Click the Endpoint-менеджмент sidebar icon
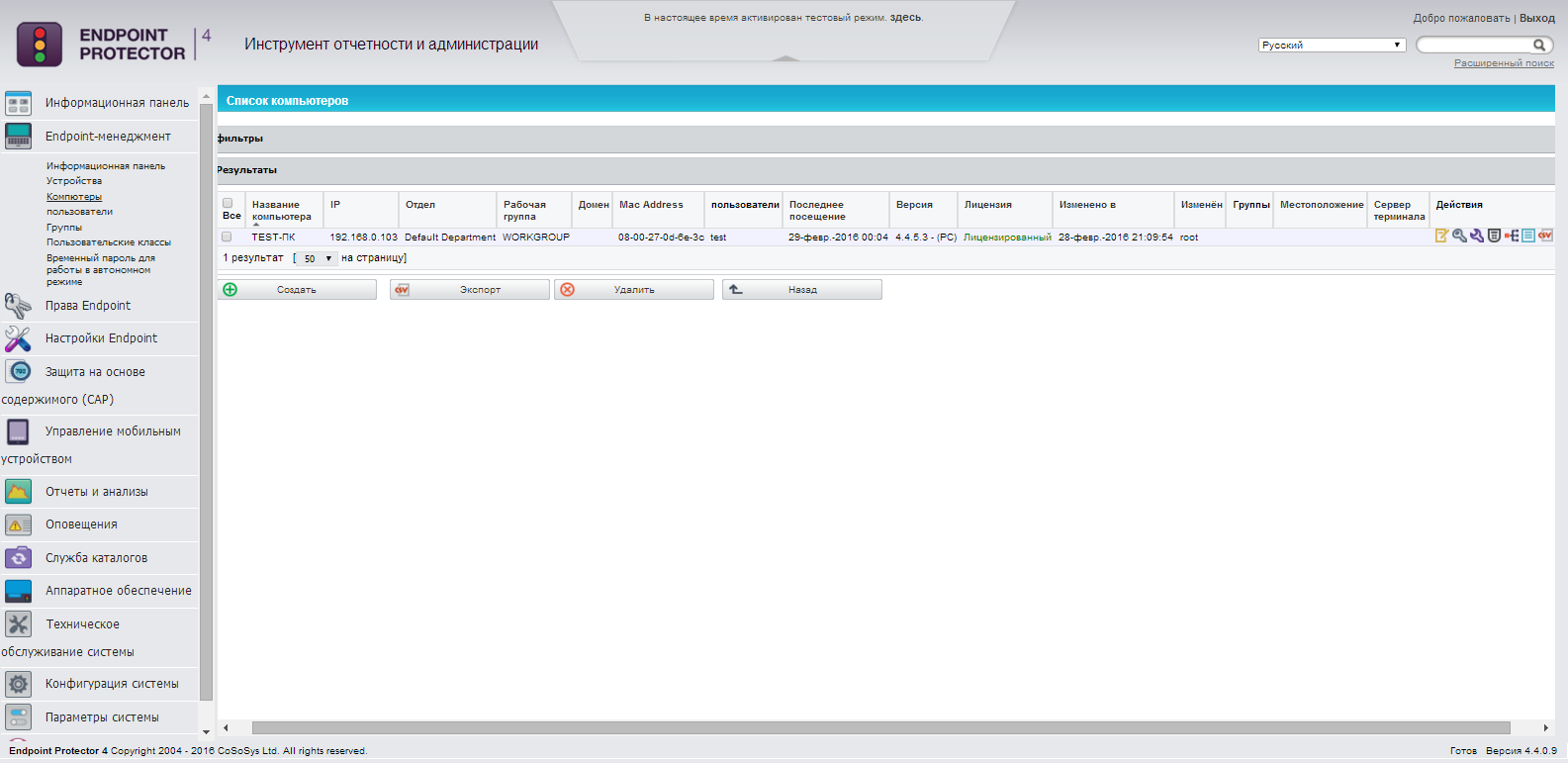Screen dimensions: 1568x763 tap(18, 137)
